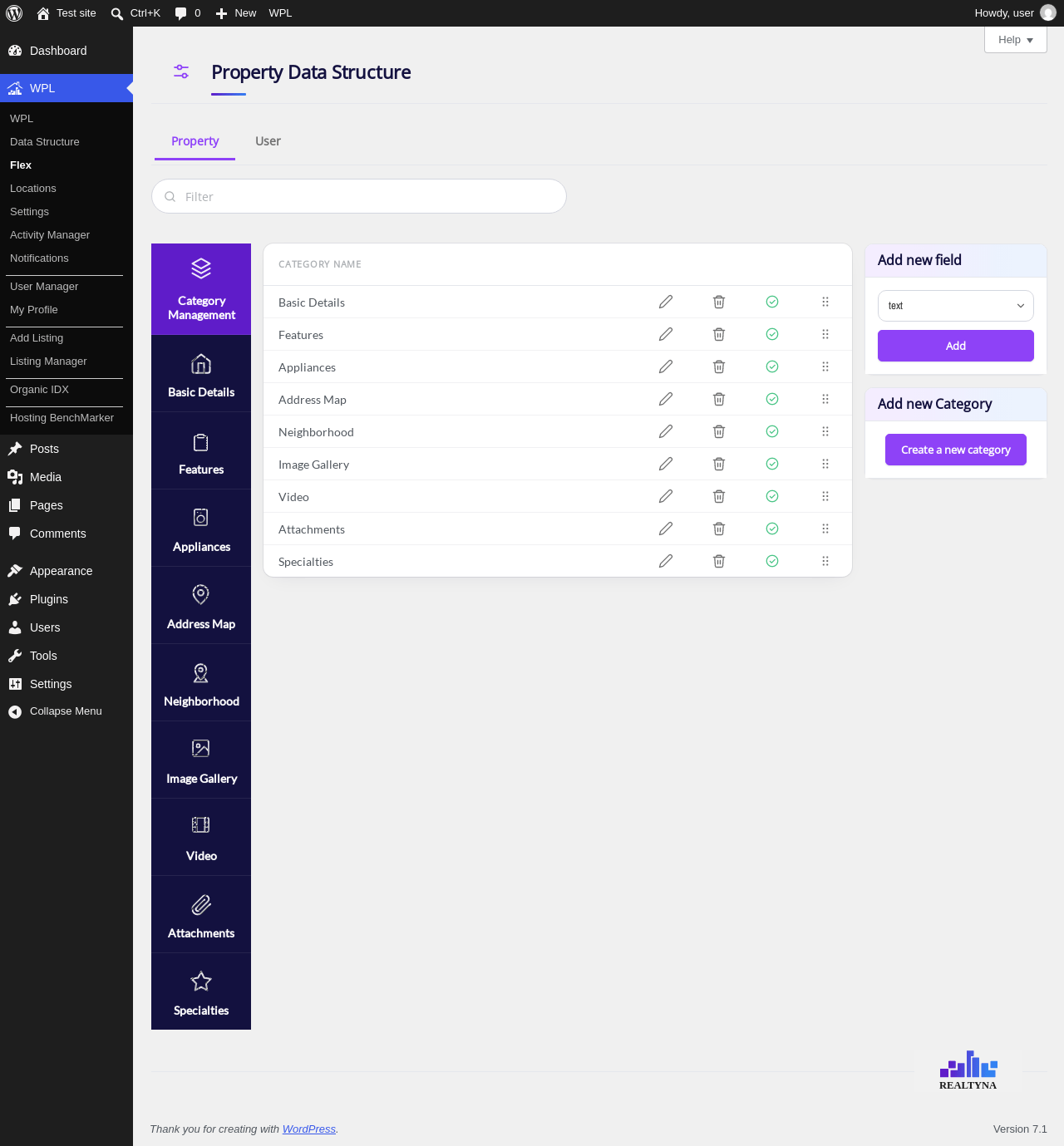Open the Image Gallery sidebar section

[x=201, y=760]
